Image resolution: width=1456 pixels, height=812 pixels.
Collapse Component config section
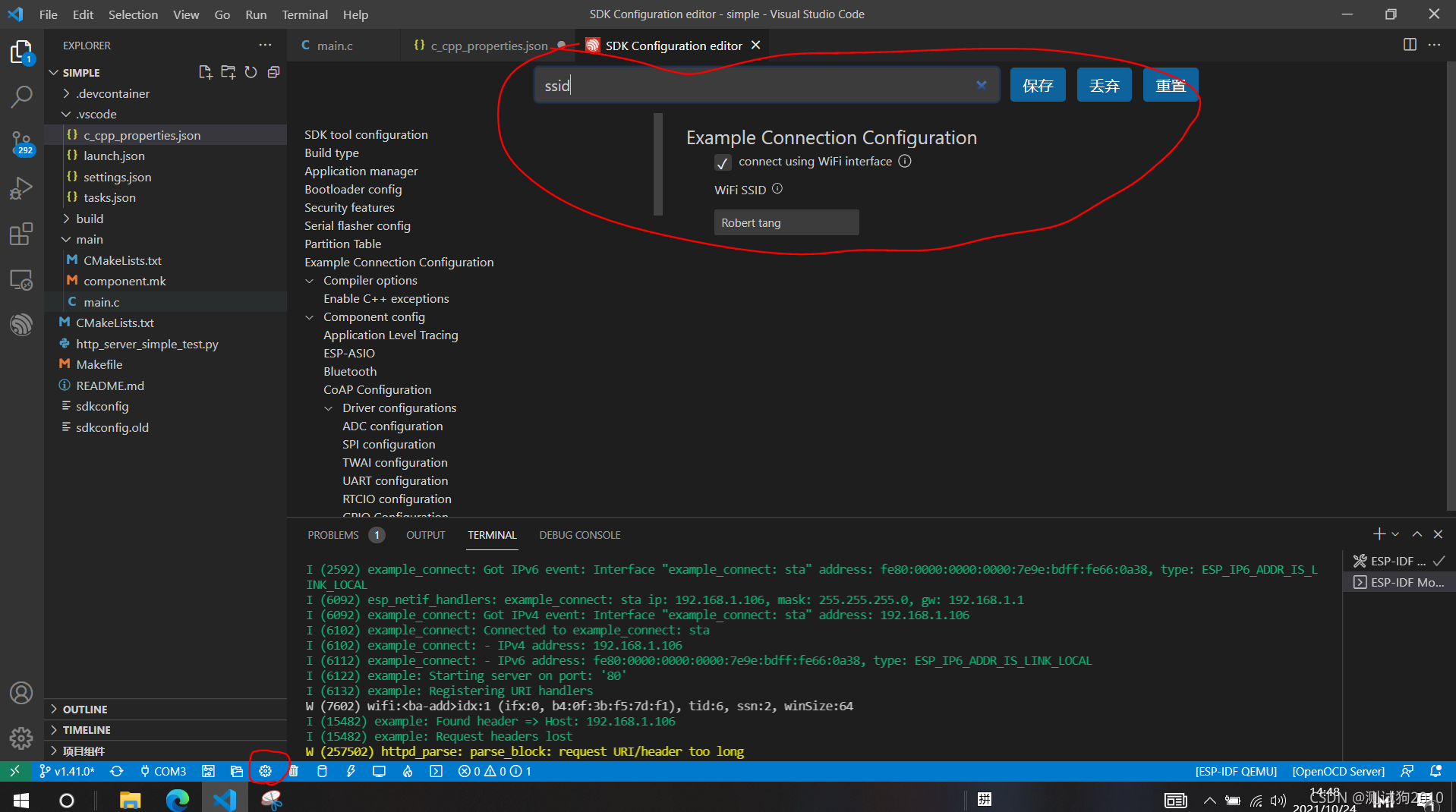coord(310,317)
